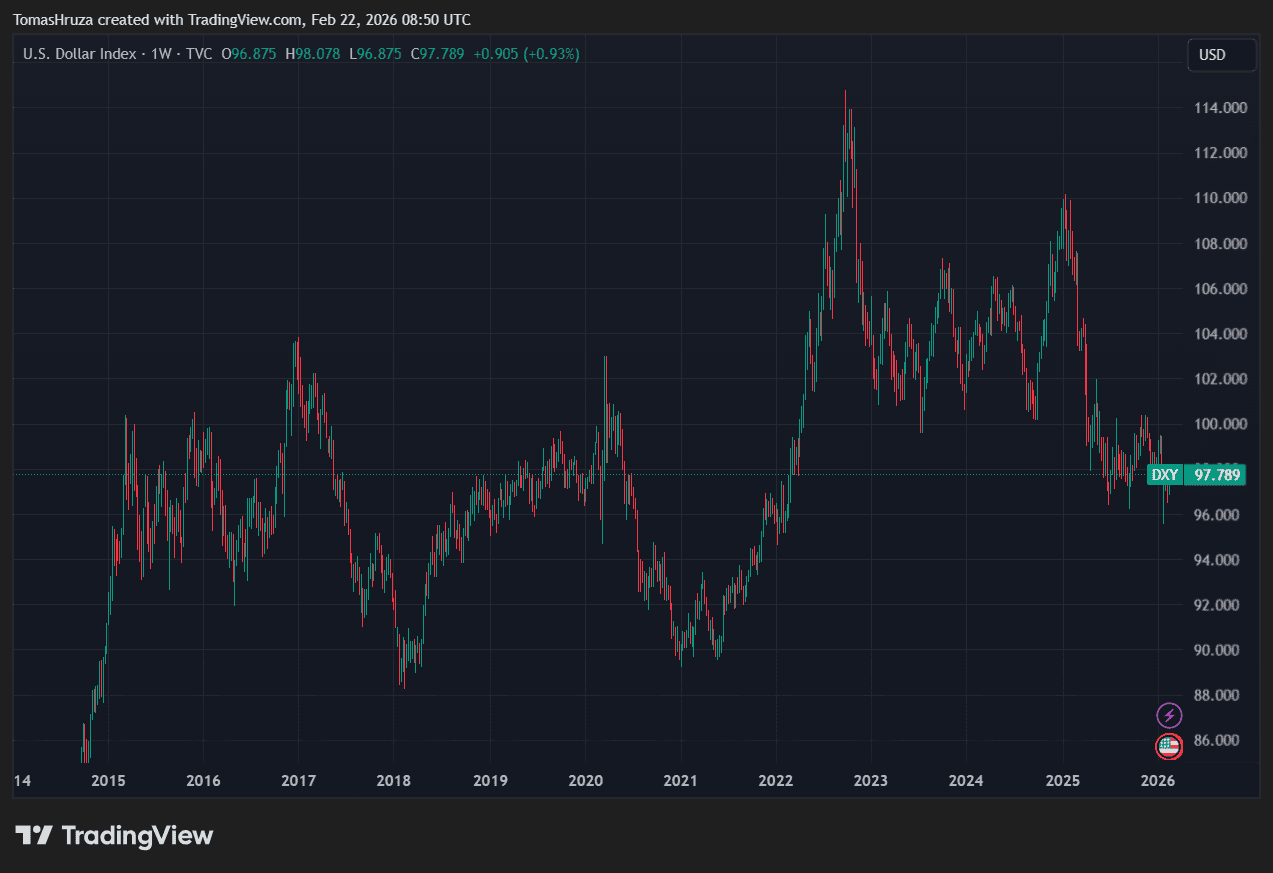
Task: Click the US flag economic event icon
Action: [x=1169, y=746]
